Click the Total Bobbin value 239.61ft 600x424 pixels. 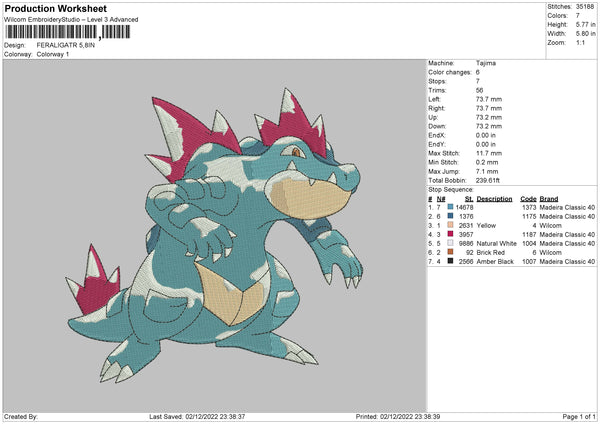488,180
